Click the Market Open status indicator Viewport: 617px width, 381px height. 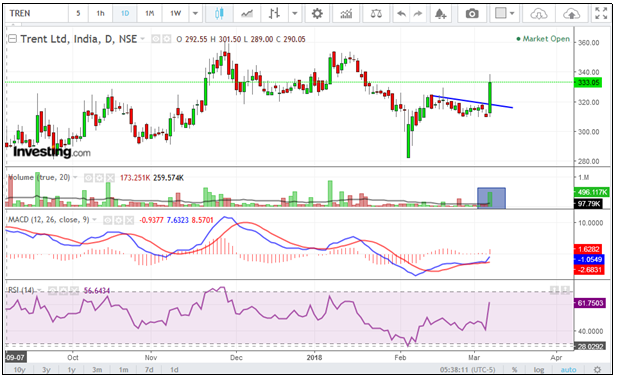(543, 39)
